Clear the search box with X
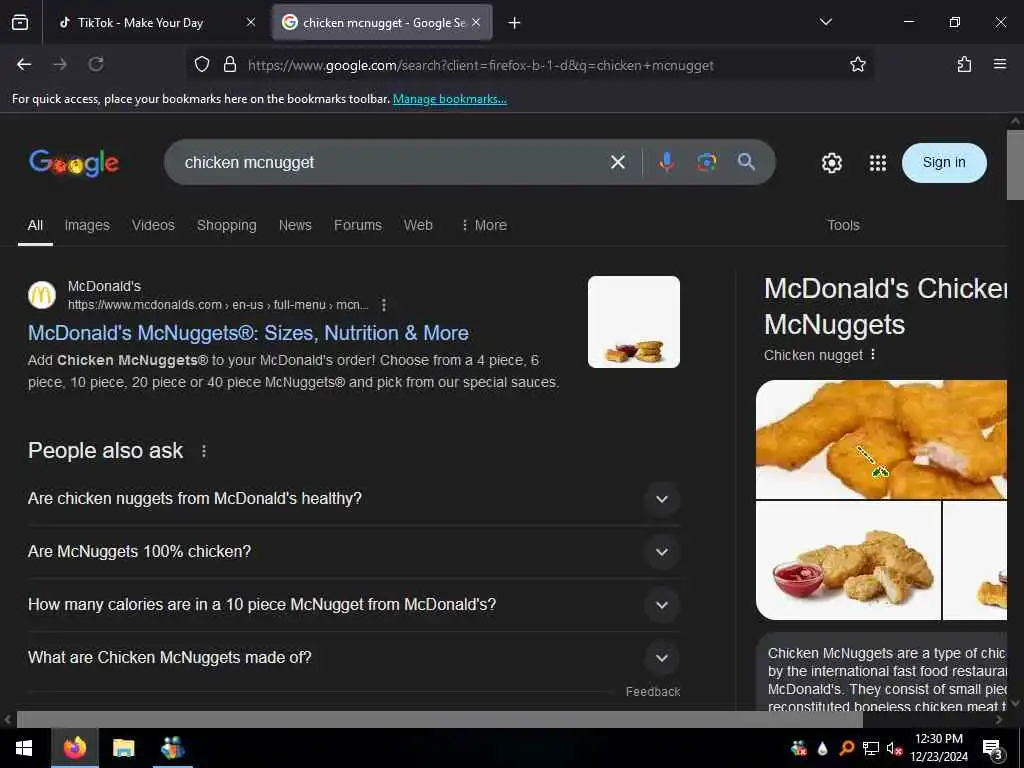1024x768 pixels. point(618,162)
